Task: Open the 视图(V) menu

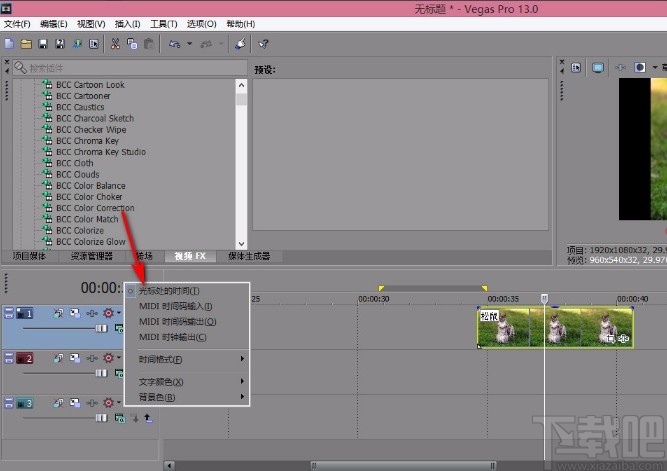Action: click(x=91, y=24)
